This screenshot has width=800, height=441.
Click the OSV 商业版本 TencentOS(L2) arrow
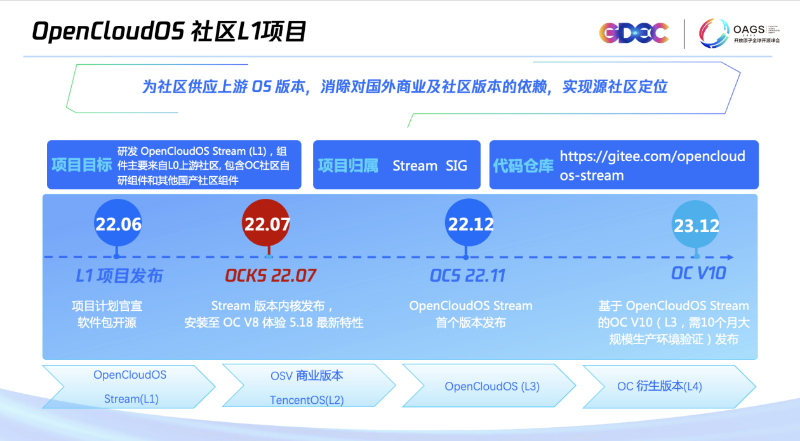pyautogui.click(x=306, y=387)
